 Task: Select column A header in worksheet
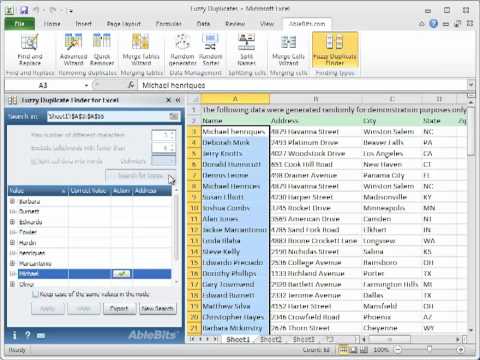click(235, 99)
